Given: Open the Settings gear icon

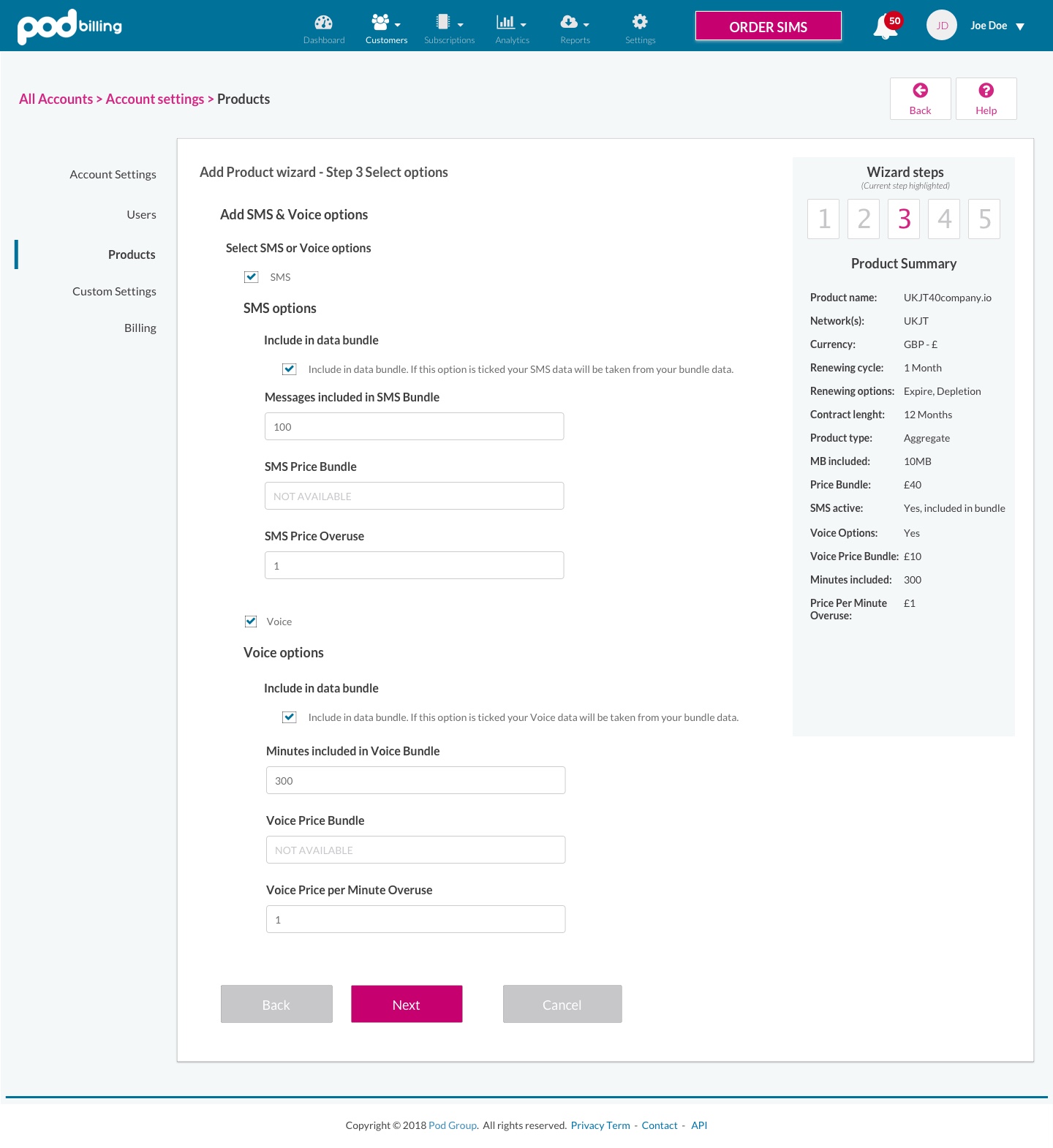Looking at the screenshot, I should [x=640, y=22].
